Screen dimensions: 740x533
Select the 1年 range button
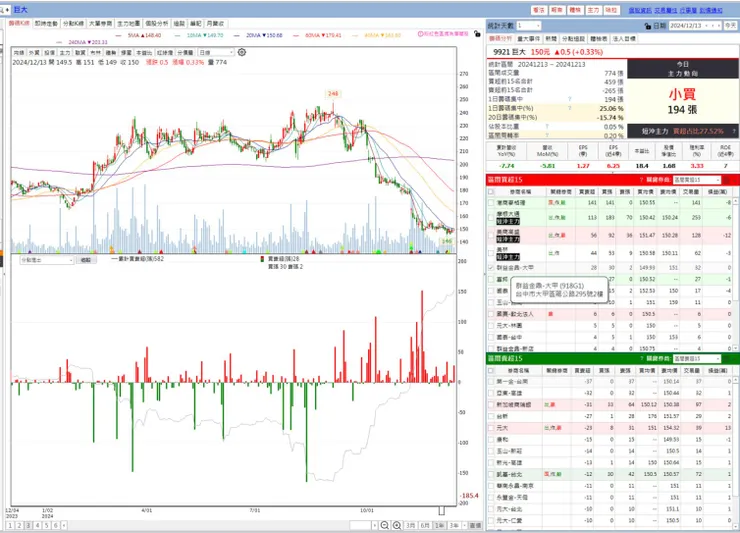(x=439, y=525)
